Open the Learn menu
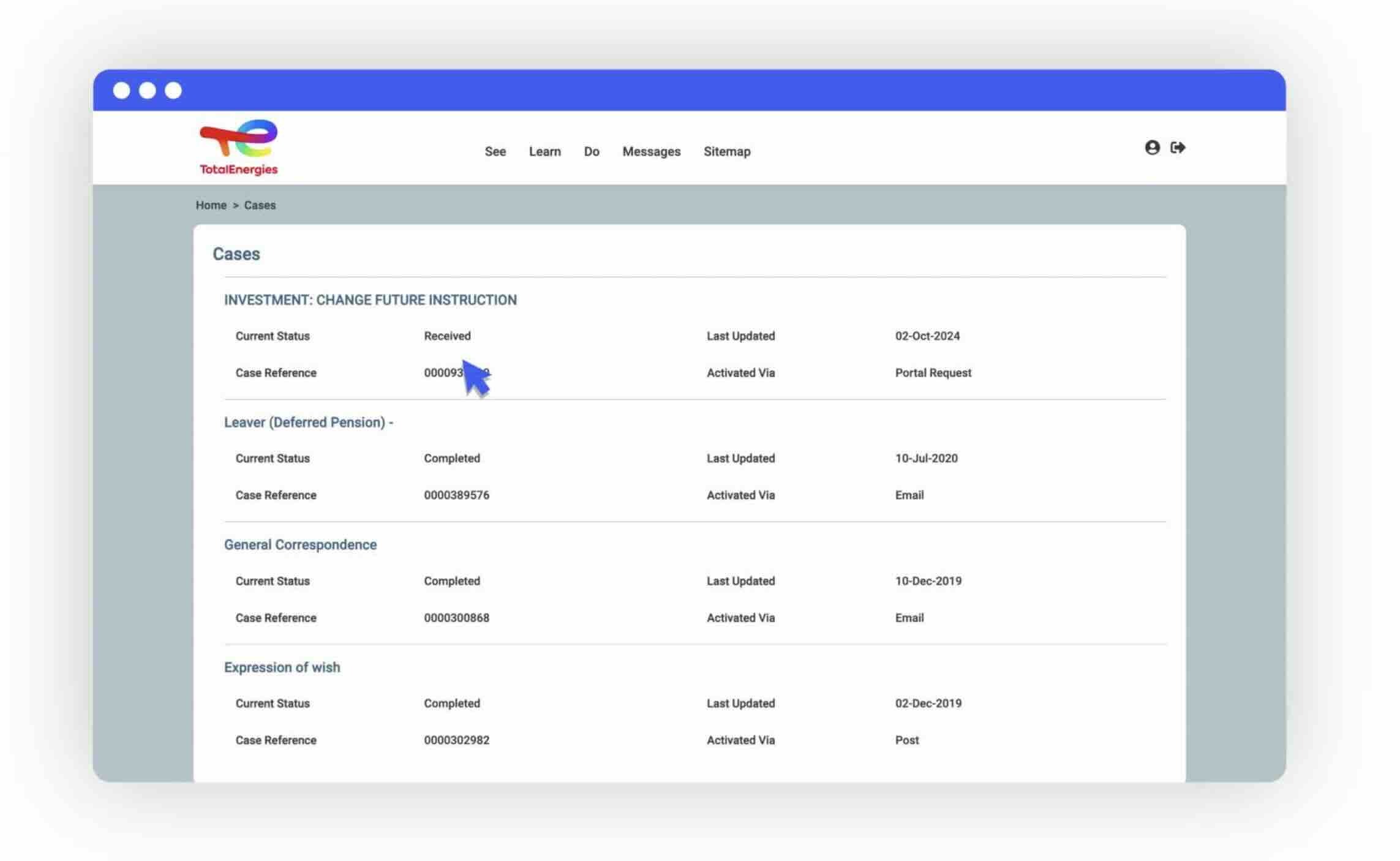This screenshot has height=861, width=1400. [544, 151]
